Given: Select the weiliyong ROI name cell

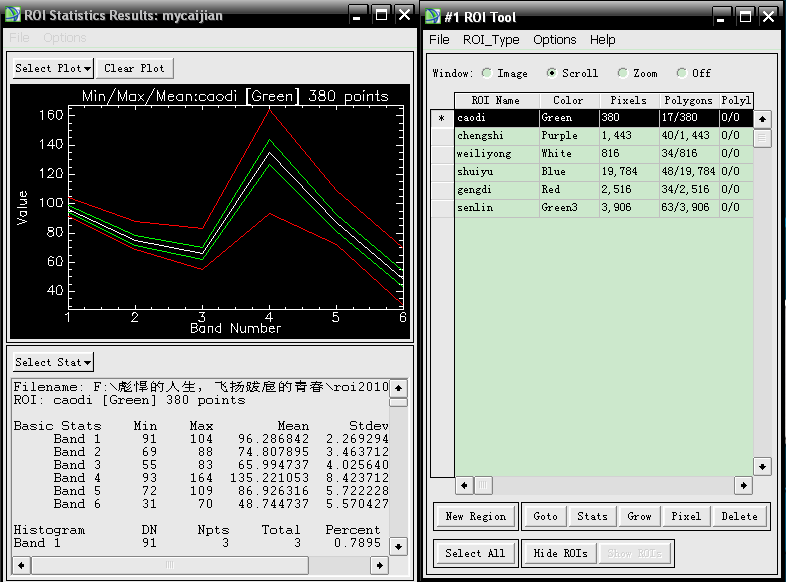Looking at the screenshot, I should point(497,154).
